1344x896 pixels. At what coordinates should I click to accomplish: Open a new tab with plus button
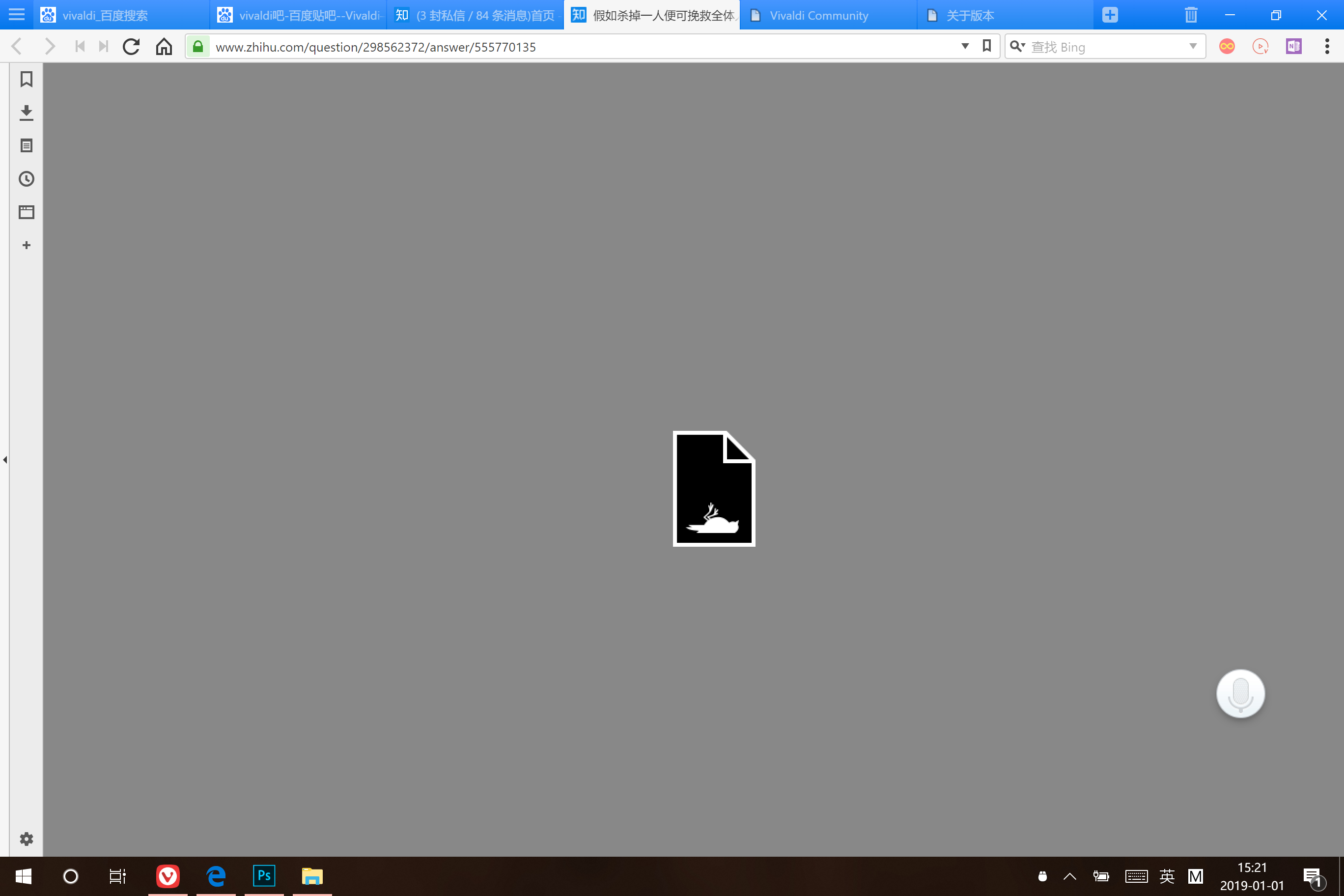click(1110, 15)
